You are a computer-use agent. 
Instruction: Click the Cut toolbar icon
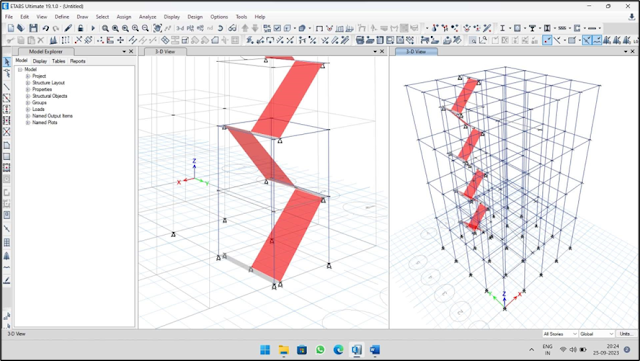pyautogui.click(x=10, y=40)
